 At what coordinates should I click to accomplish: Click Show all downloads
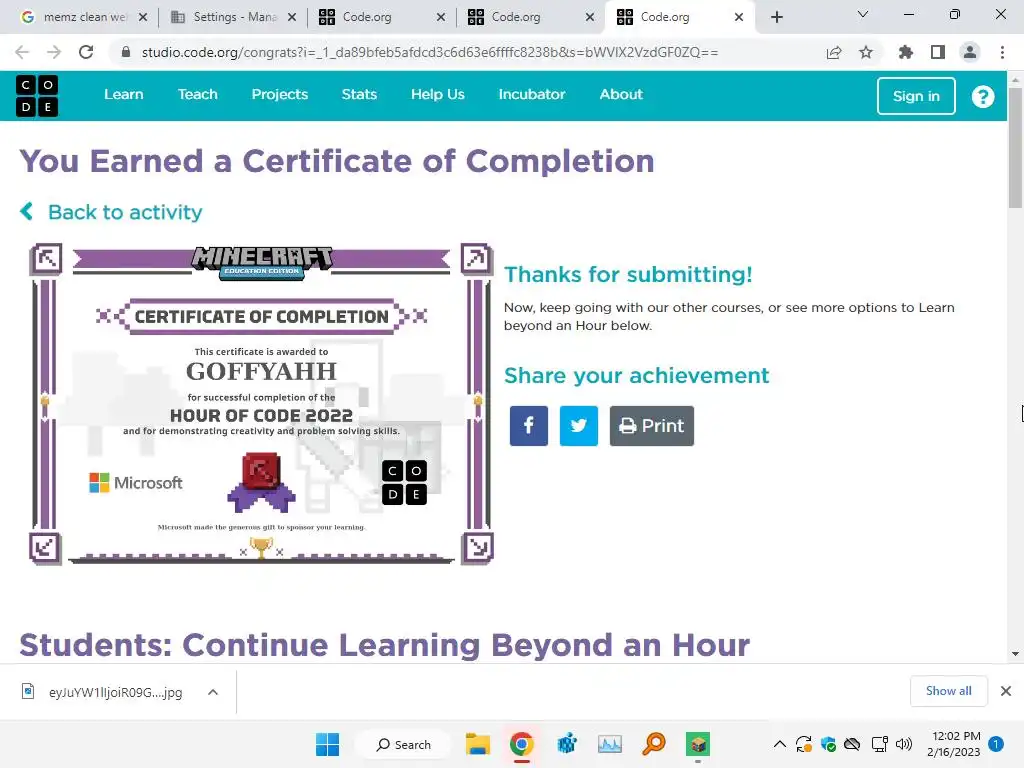(x=948, y=691)
